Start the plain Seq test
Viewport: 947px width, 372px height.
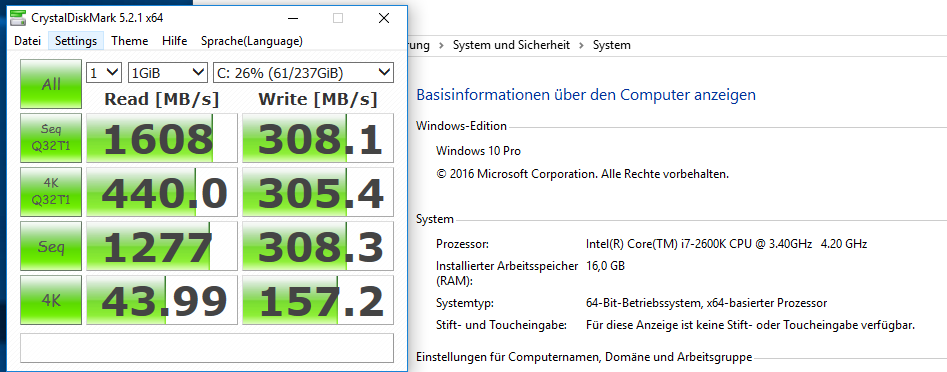[51, 246]
